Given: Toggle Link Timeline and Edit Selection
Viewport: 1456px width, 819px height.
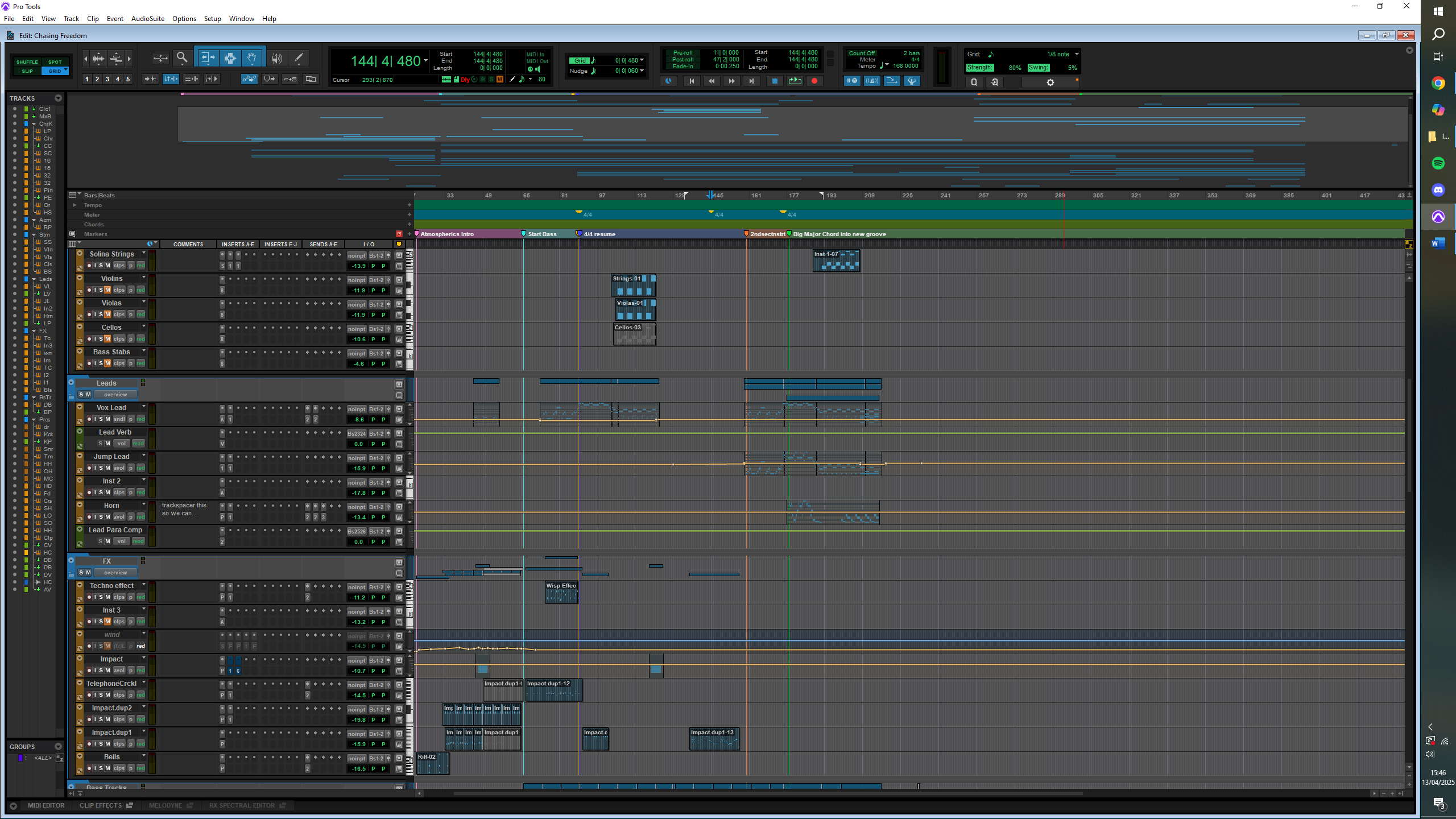Looking at the screenshot, I should [171, 79].
